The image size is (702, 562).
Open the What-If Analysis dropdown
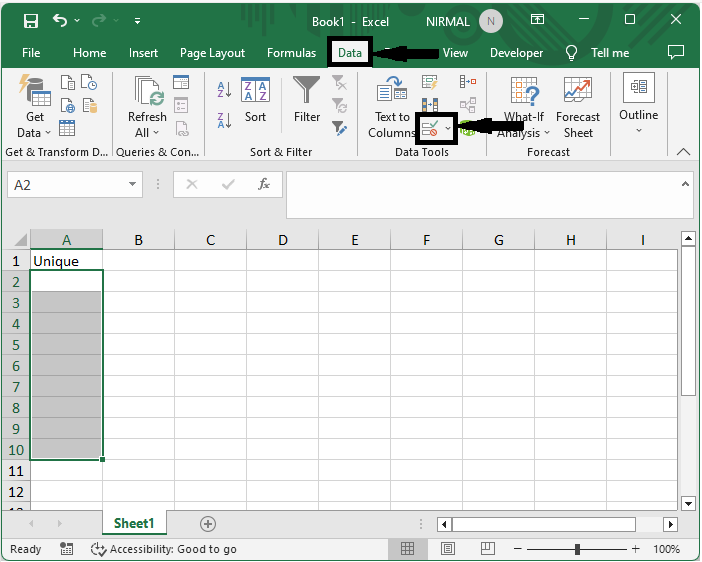pyautogui.click(x=524, y=107)
